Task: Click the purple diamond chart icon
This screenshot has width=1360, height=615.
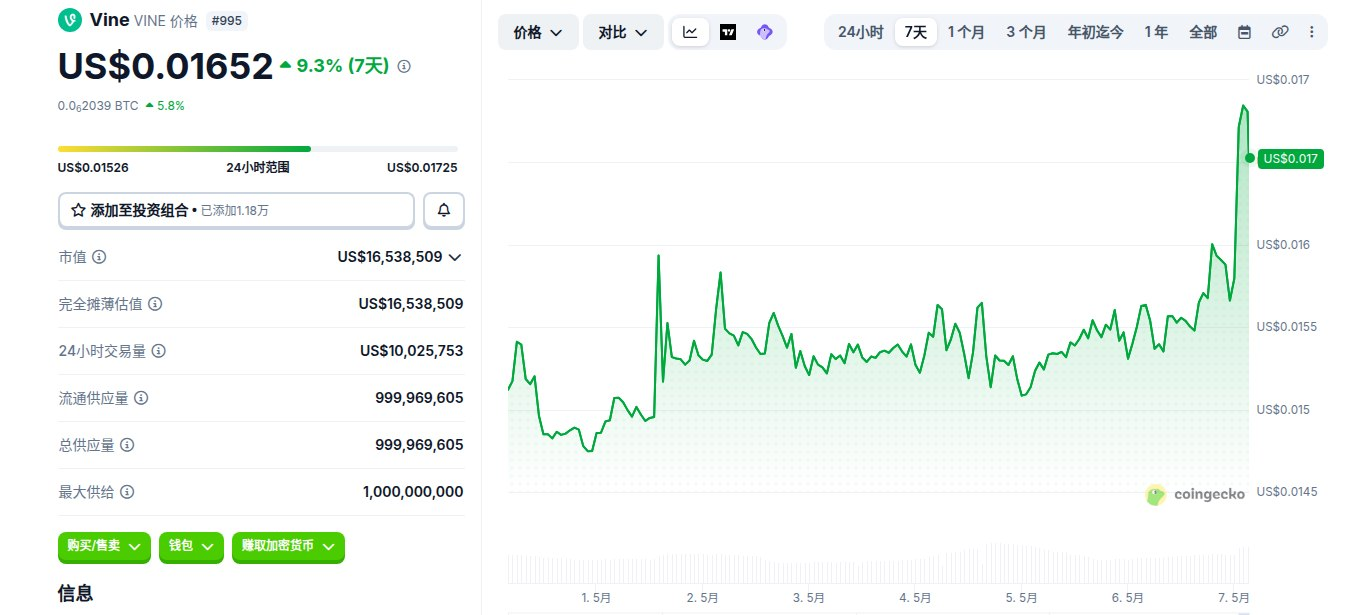Action: [765, 32]
